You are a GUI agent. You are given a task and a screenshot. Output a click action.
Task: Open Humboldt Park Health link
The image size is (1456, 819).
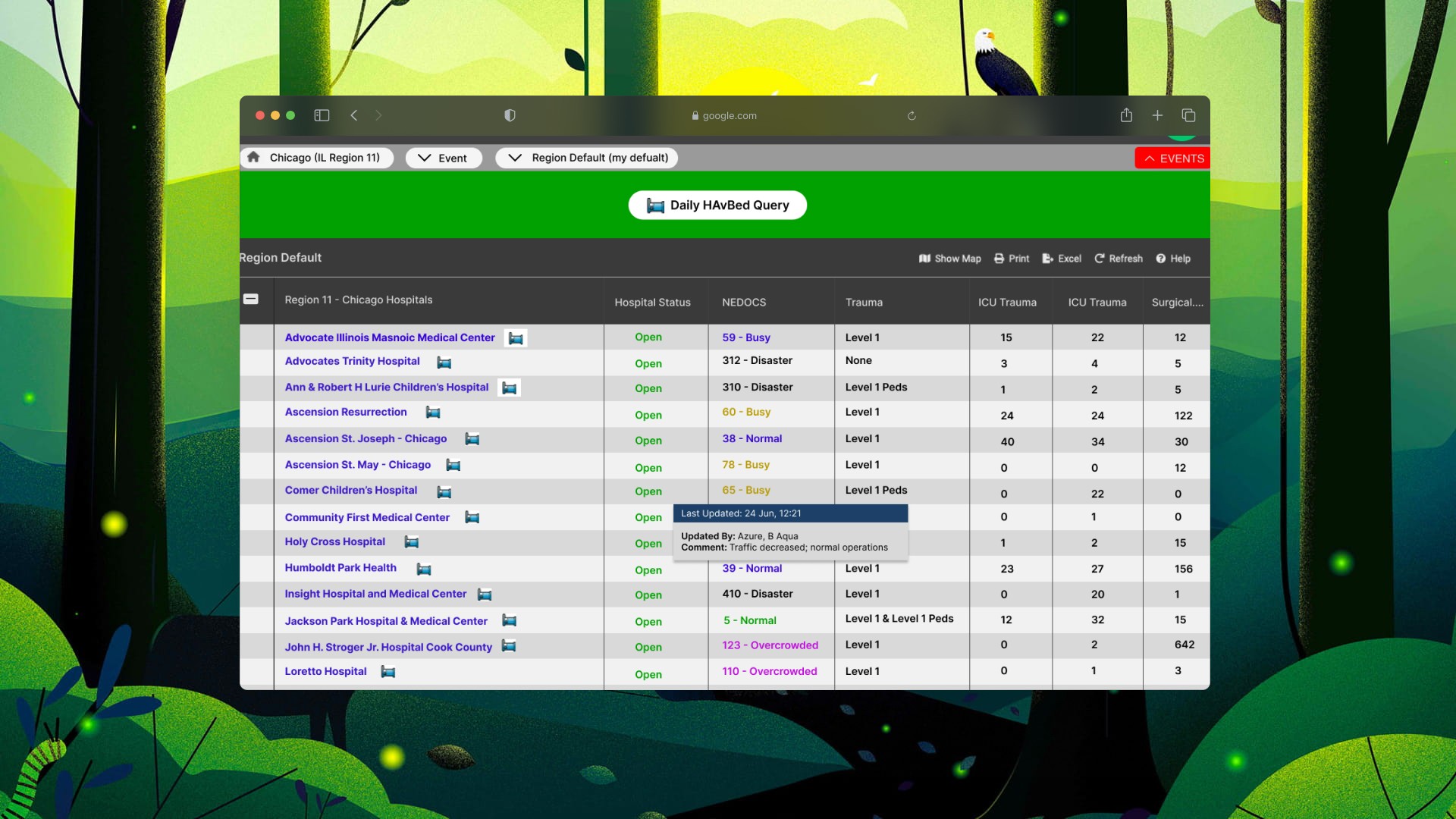(x=340, y=567)
